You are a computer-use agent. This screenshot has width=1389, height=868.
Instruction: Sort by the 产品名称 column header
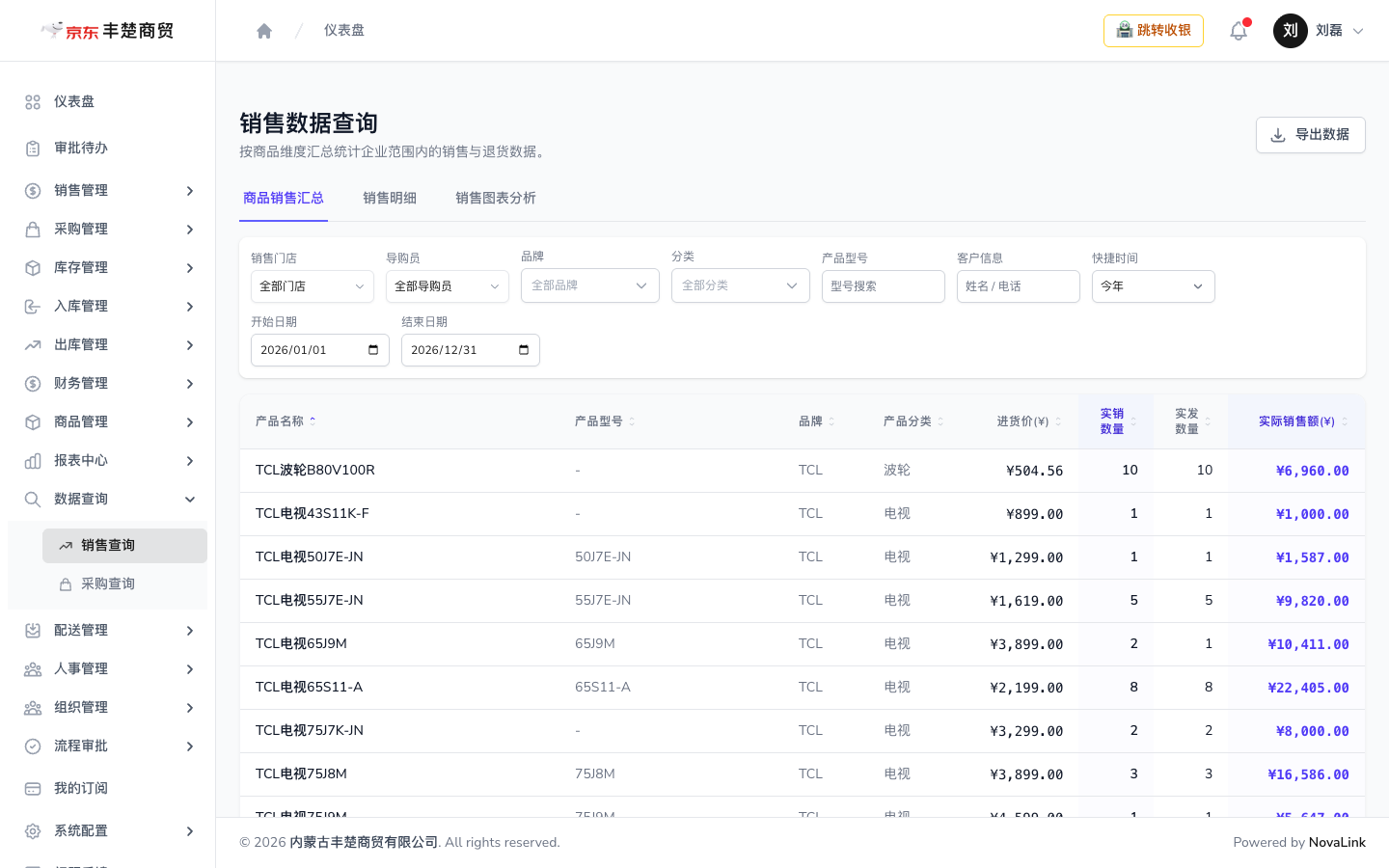click(286, 421)
